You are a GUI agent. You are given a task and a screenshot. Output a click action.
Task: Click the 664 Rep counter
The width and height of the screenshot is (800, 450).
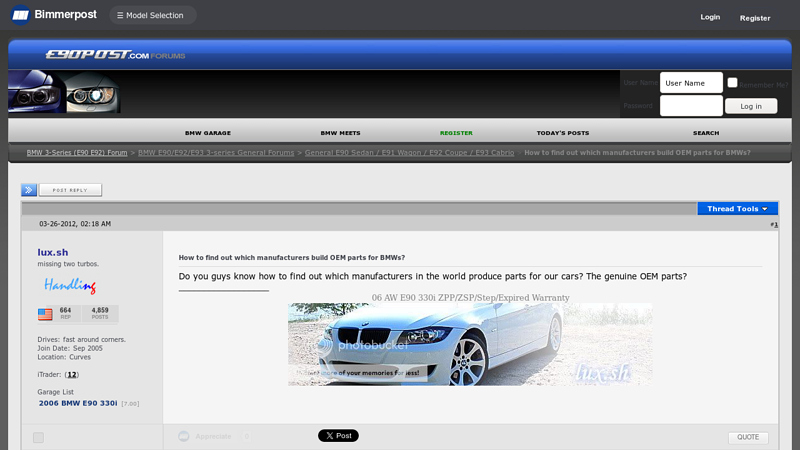click(65, 313)
